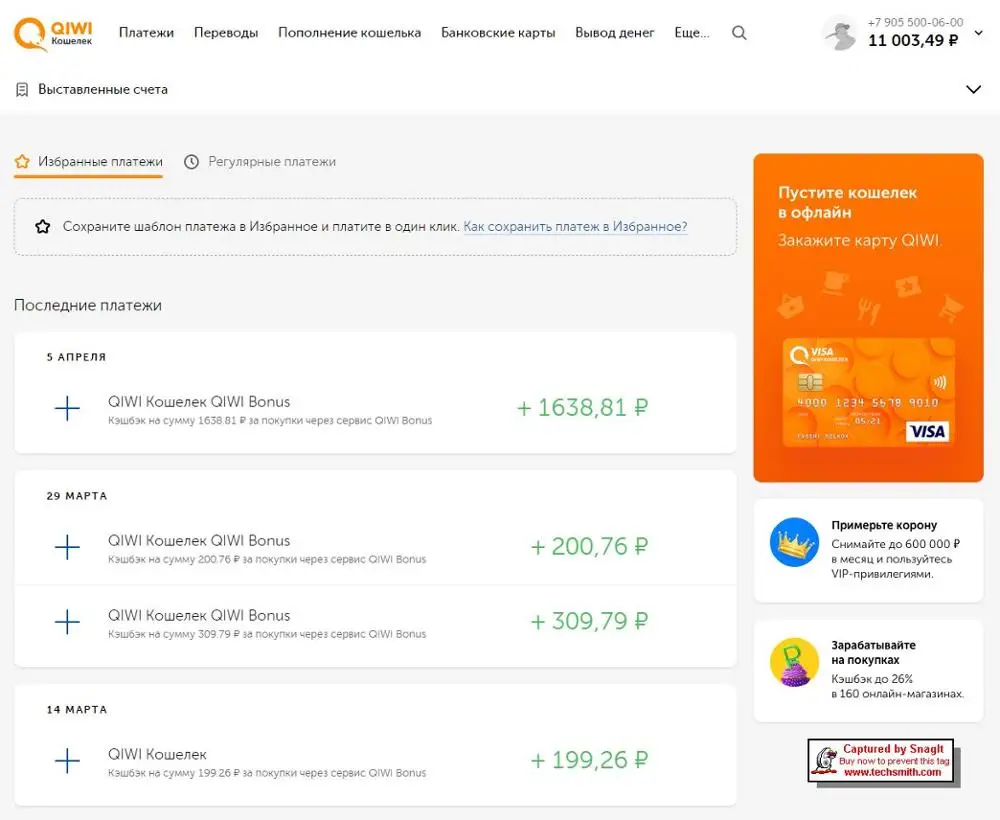Open the search magnifier icon
The height and width of the screenshot is (820, 1000).
[739, 33]
